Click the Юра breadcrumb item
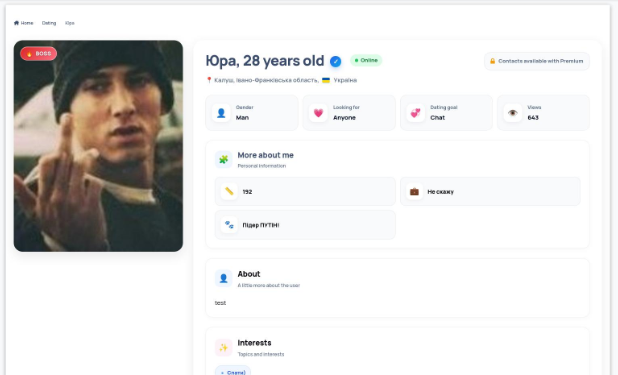Image resolution: width=618 pixels, height=375 pixels. 70,23
